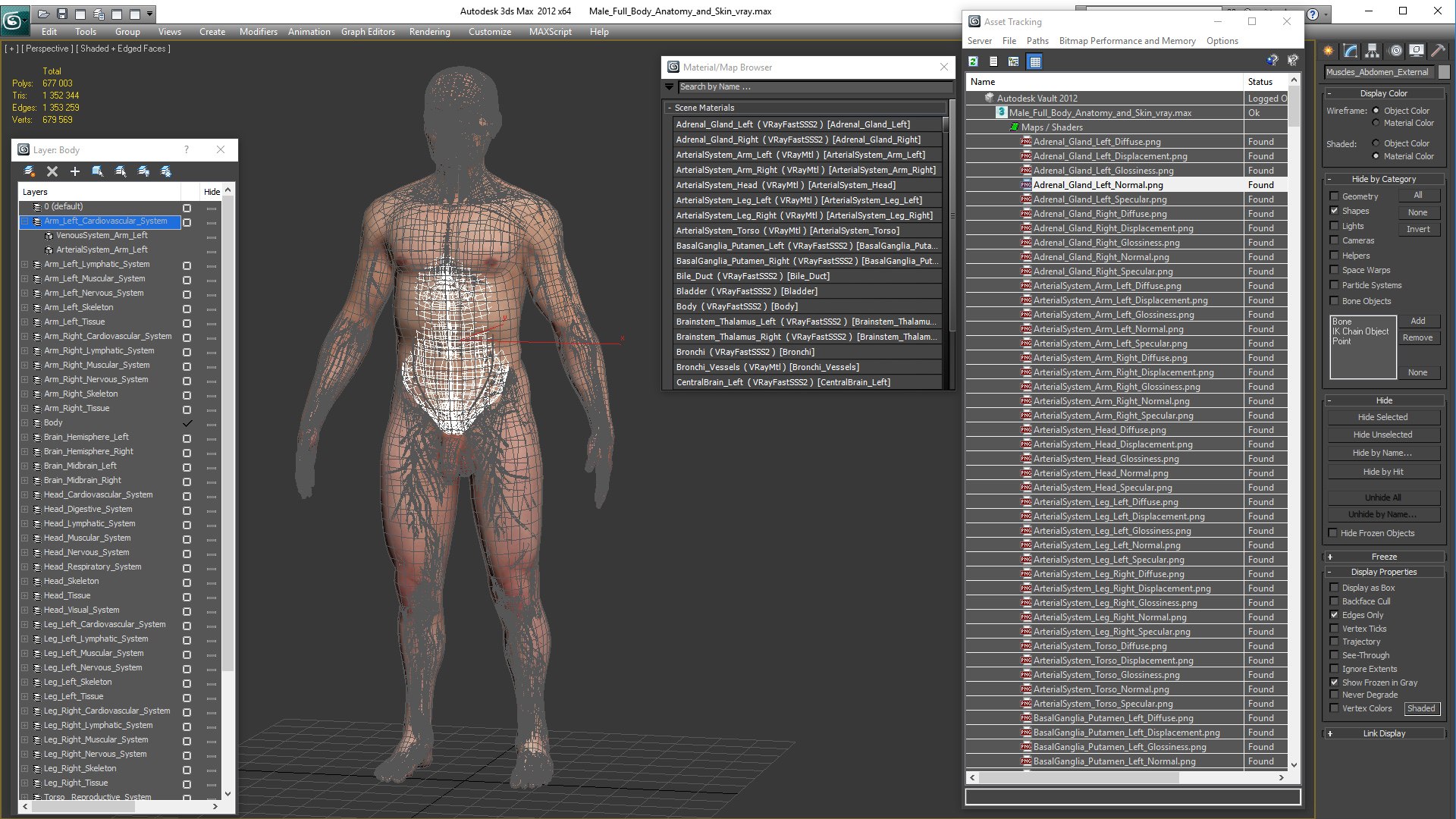Enable the Geometry hide category checkbox
The height and width of the screenshot is (819, 1456).
tap(1334, 196)
